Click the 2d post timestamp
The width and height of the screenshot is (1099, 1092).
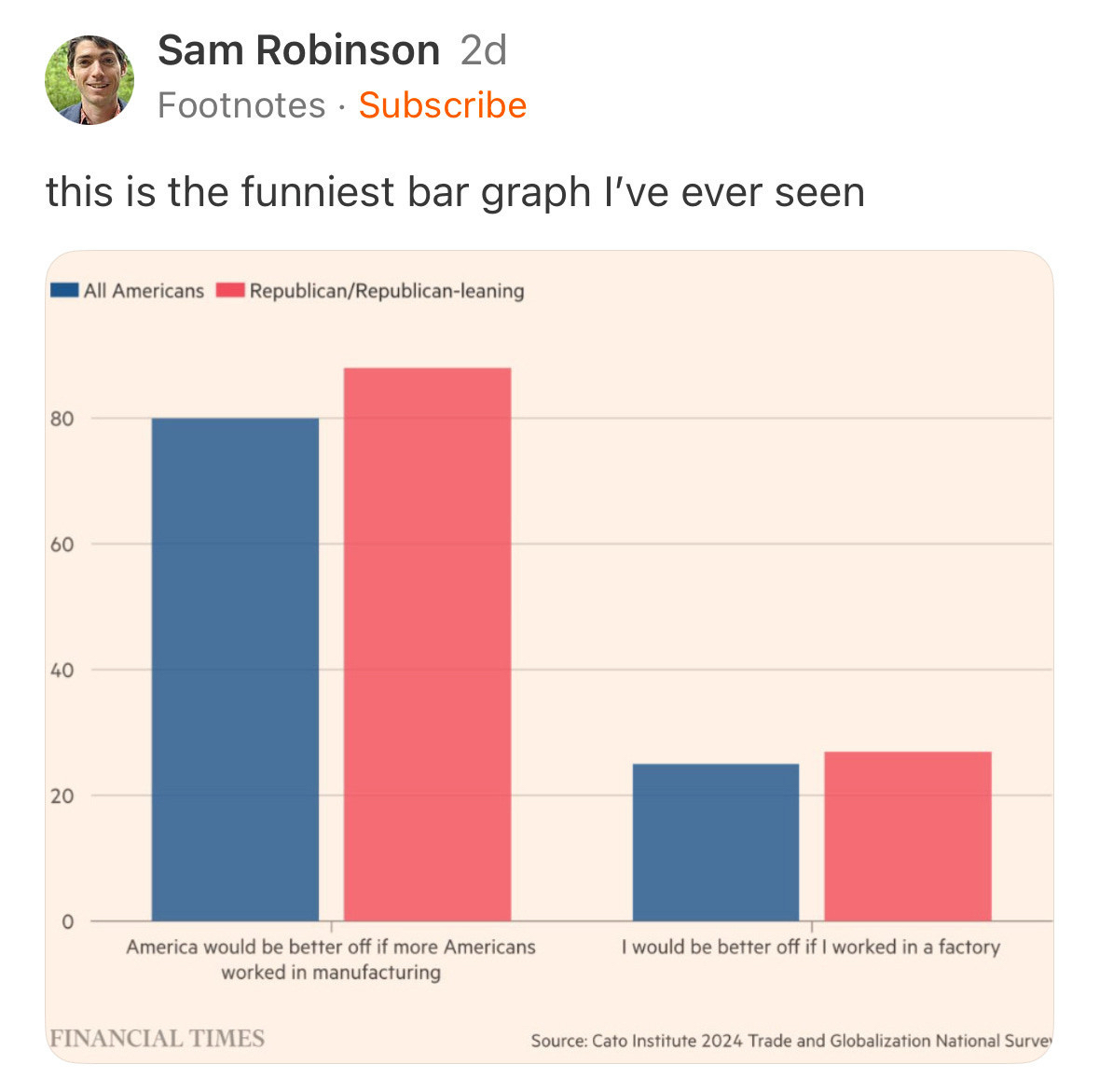[483, 50]
